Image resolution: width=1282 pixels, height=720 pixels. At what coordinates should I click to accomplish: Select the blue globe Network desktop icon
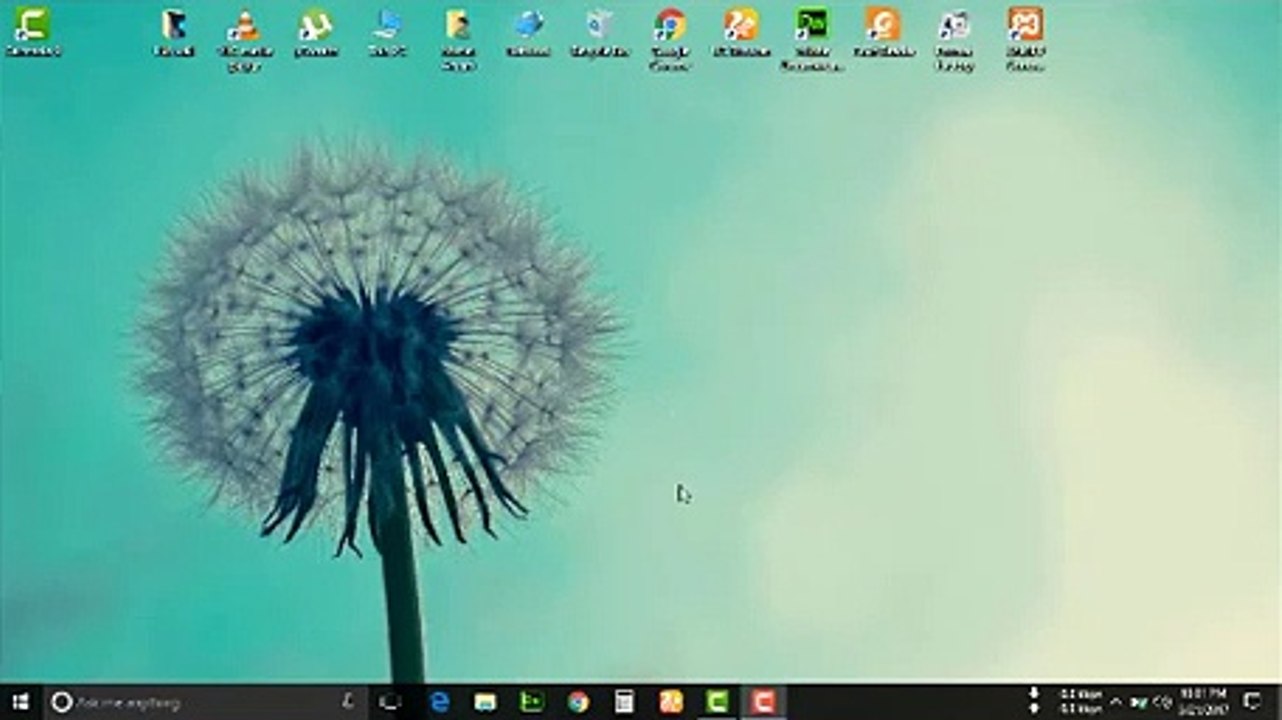point(528,31)
